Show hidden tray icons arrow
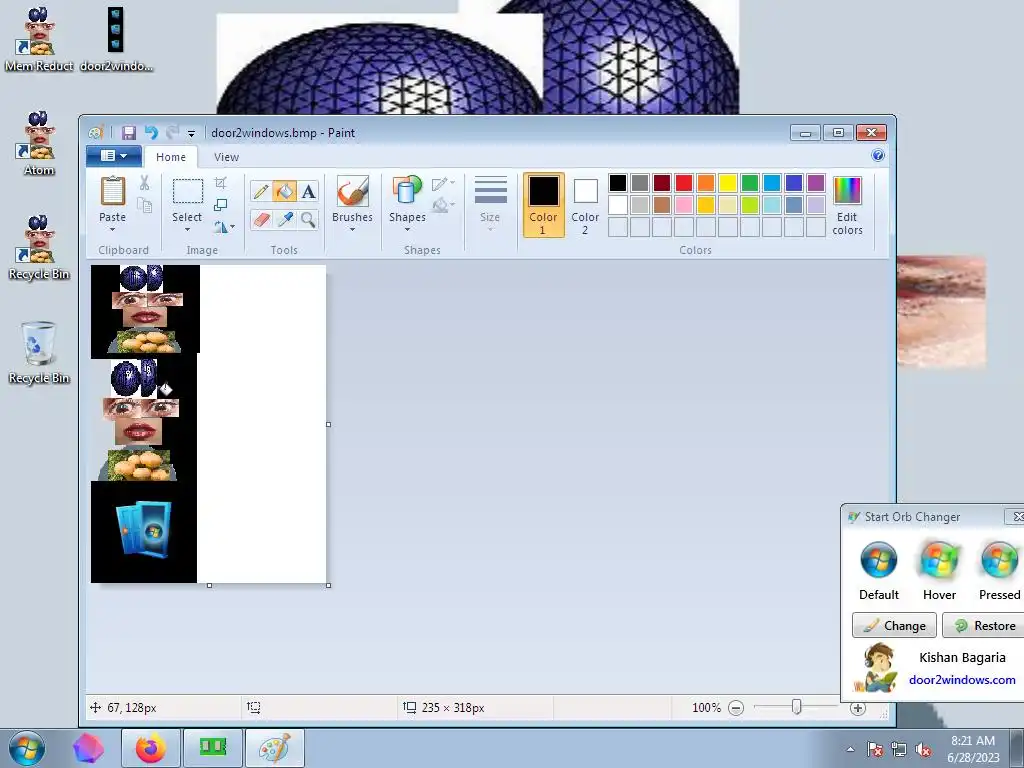 [x=850, y=750]
